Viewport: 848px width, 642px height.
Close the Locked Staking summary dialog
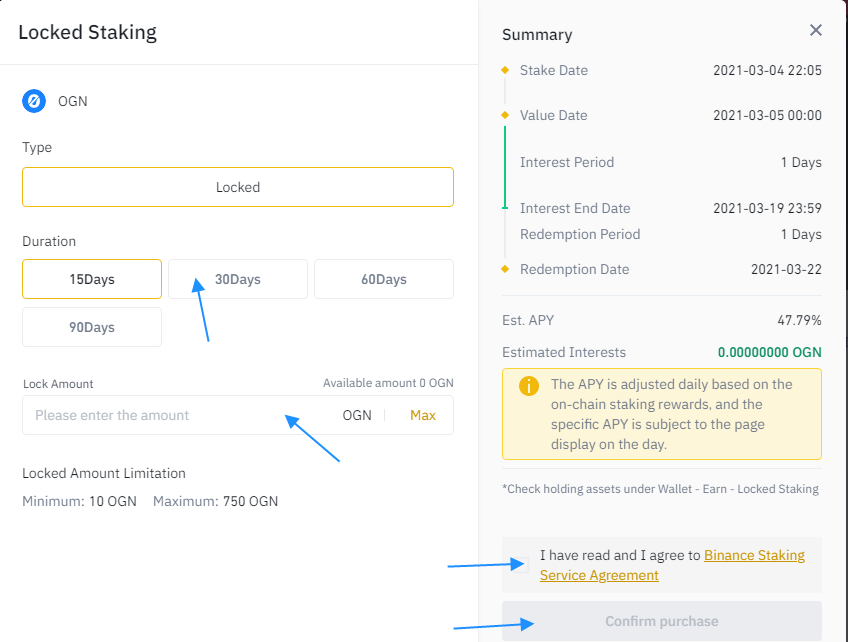coord(816,31)
